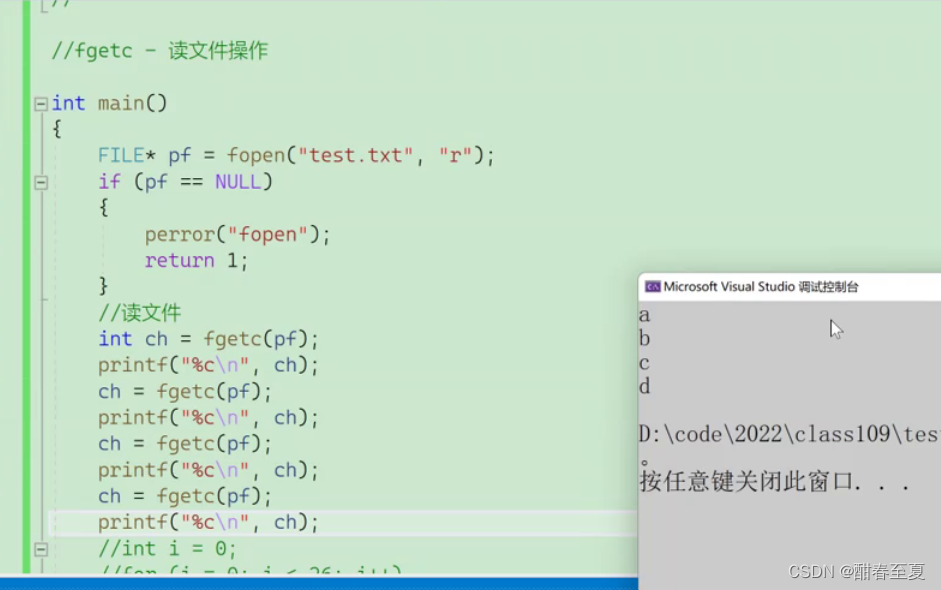This screenshot has width=941, height=590.
Task: Click the NULL keyword in if condition
Action: point(238,182)
